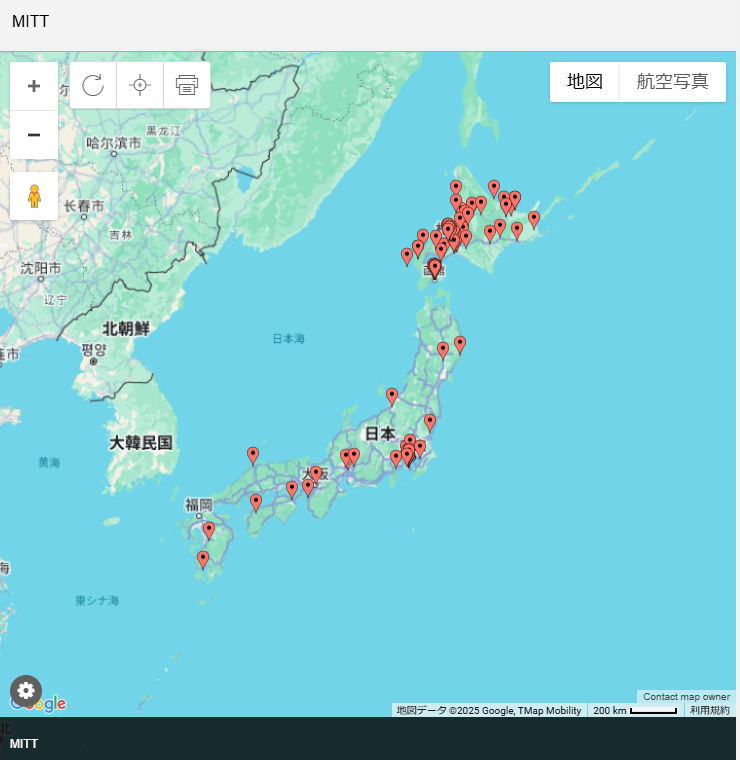Select the southernmost marker in Kyushu

(x=203, y=560)
